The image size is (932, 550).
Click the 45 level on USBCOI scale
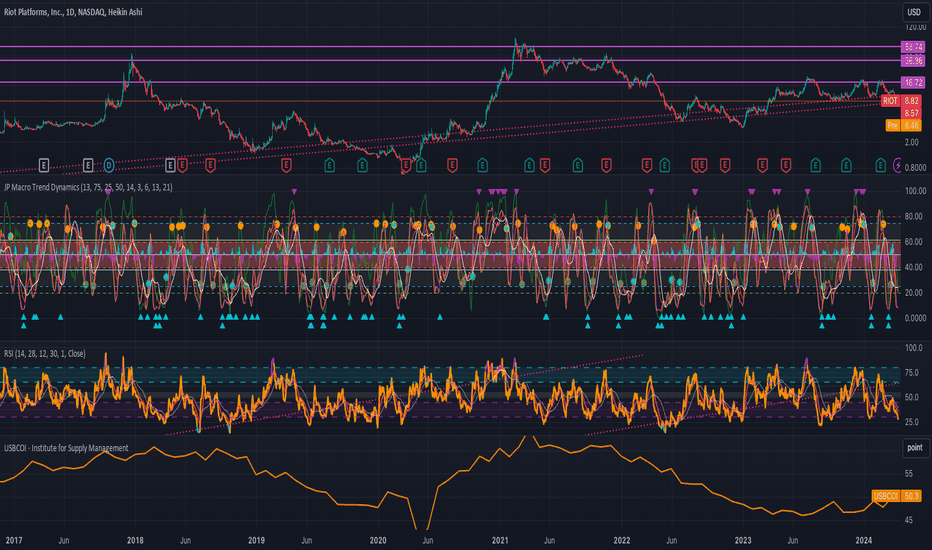tap(909, 520)
